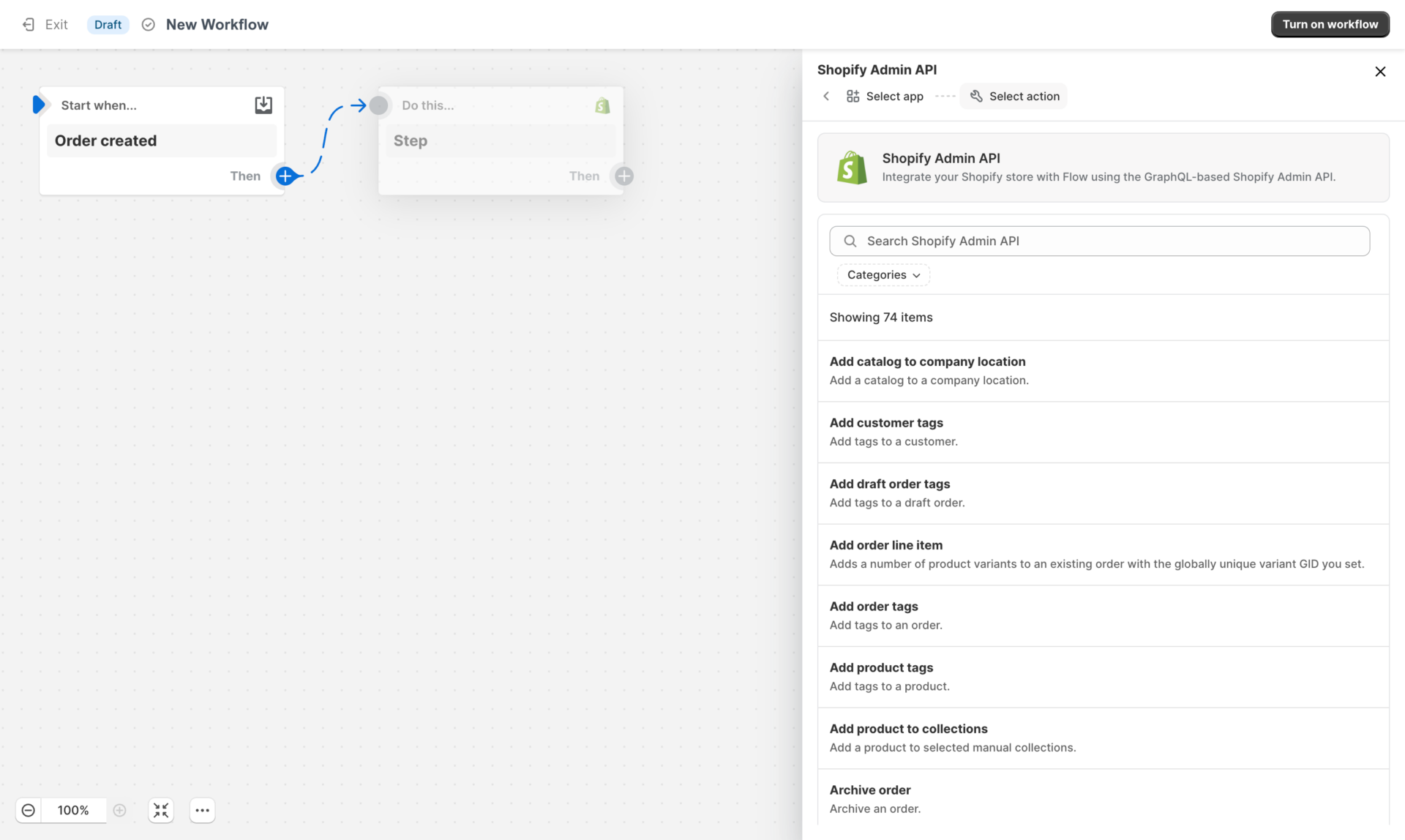Click the Exit arrow icon
Image resolution: width=1405 pixels, height=840 pixels.
[x=29, y=24]
